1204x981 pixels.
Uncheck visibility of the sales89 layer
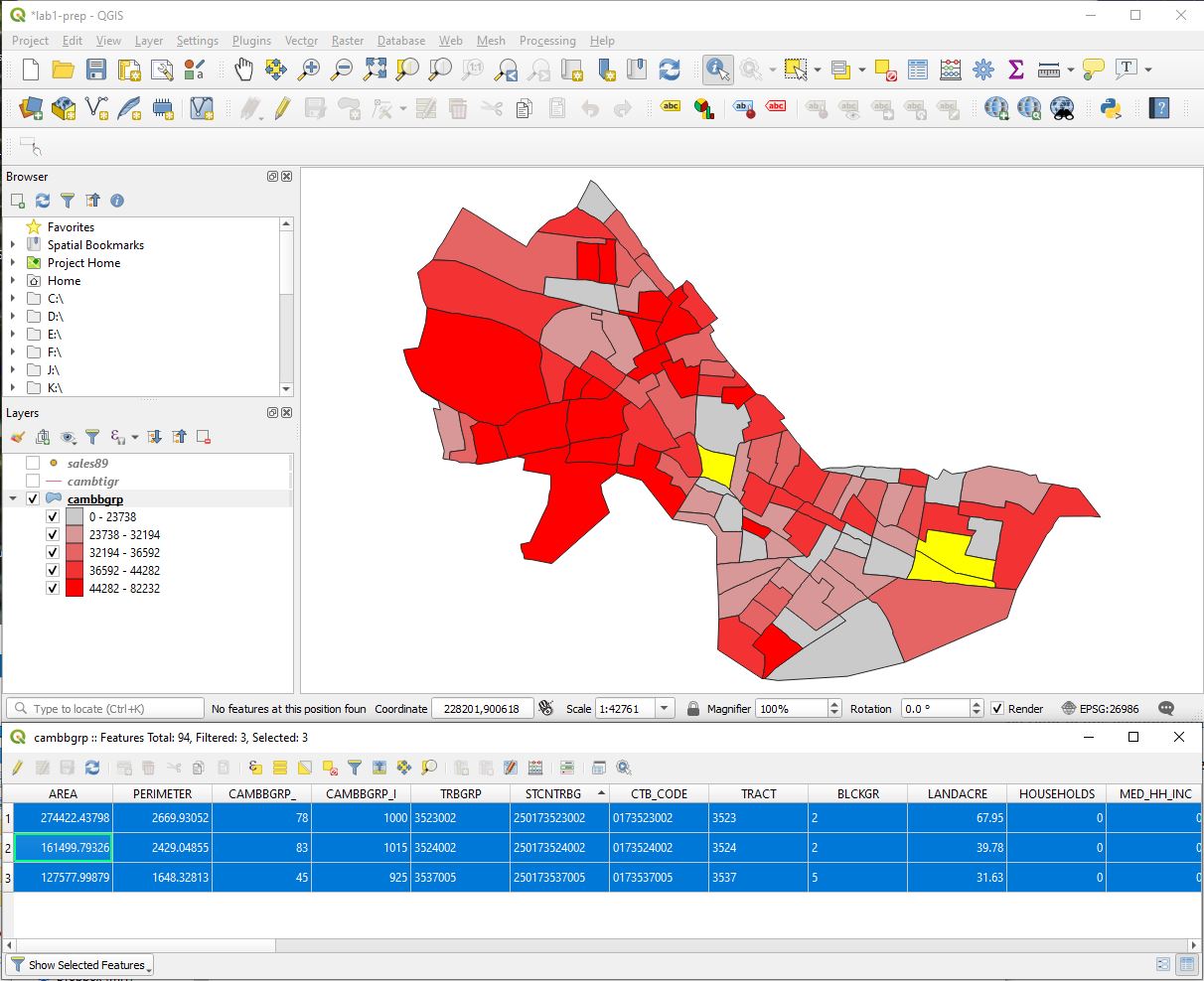tap(31, 463)
